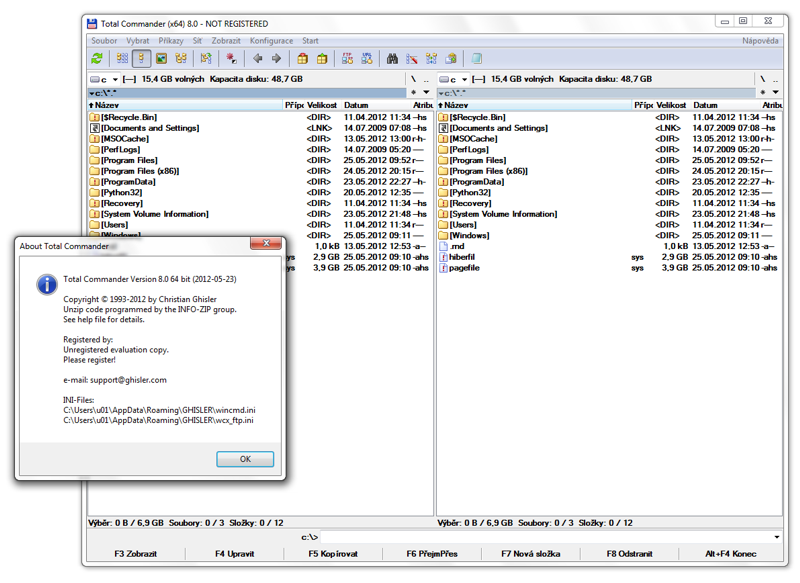Go to root with right panel backslash button
The height and width of the screenshot is (583, 800).
coord(762,80)
